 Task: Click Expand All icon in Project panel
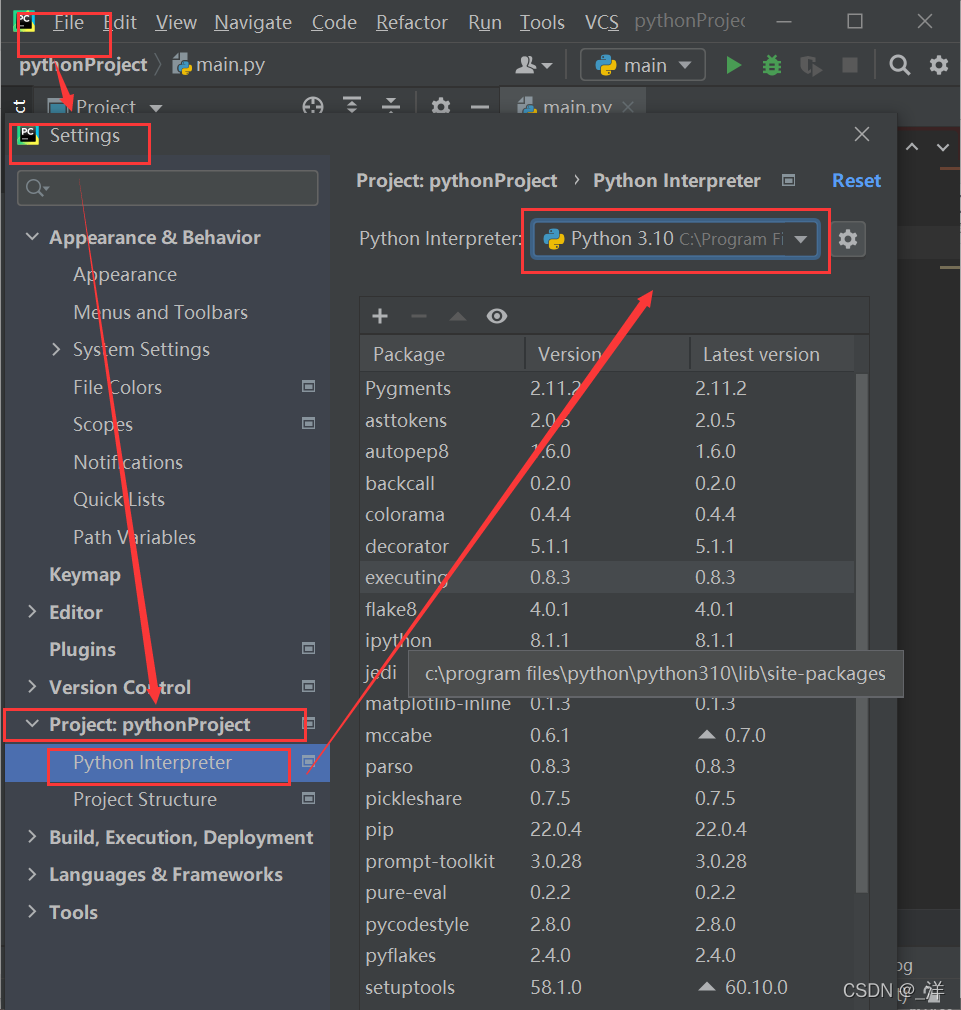pyautogui.click(x=352, y=106)
